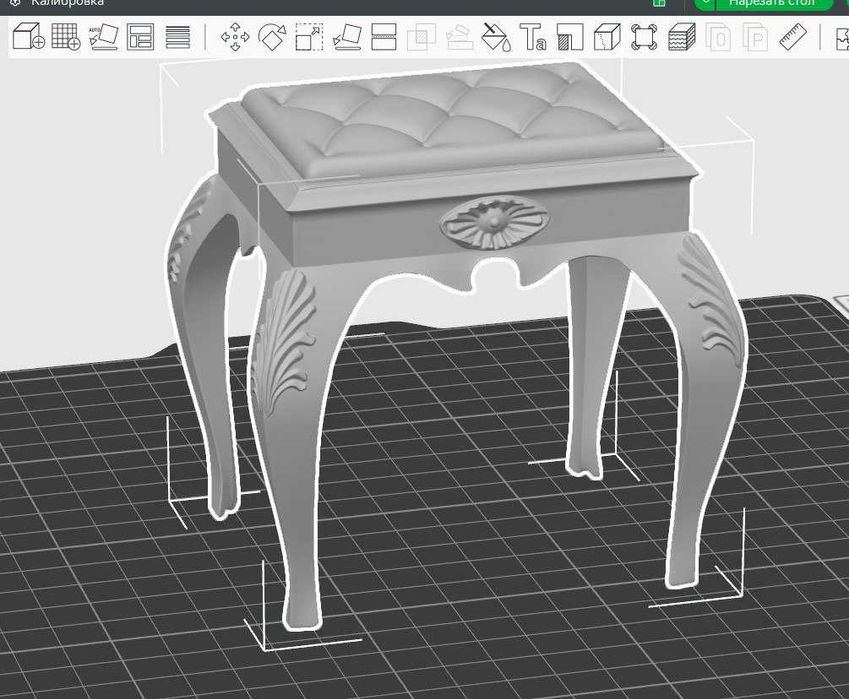Click the Нарезать стол button

click(774, 3)
